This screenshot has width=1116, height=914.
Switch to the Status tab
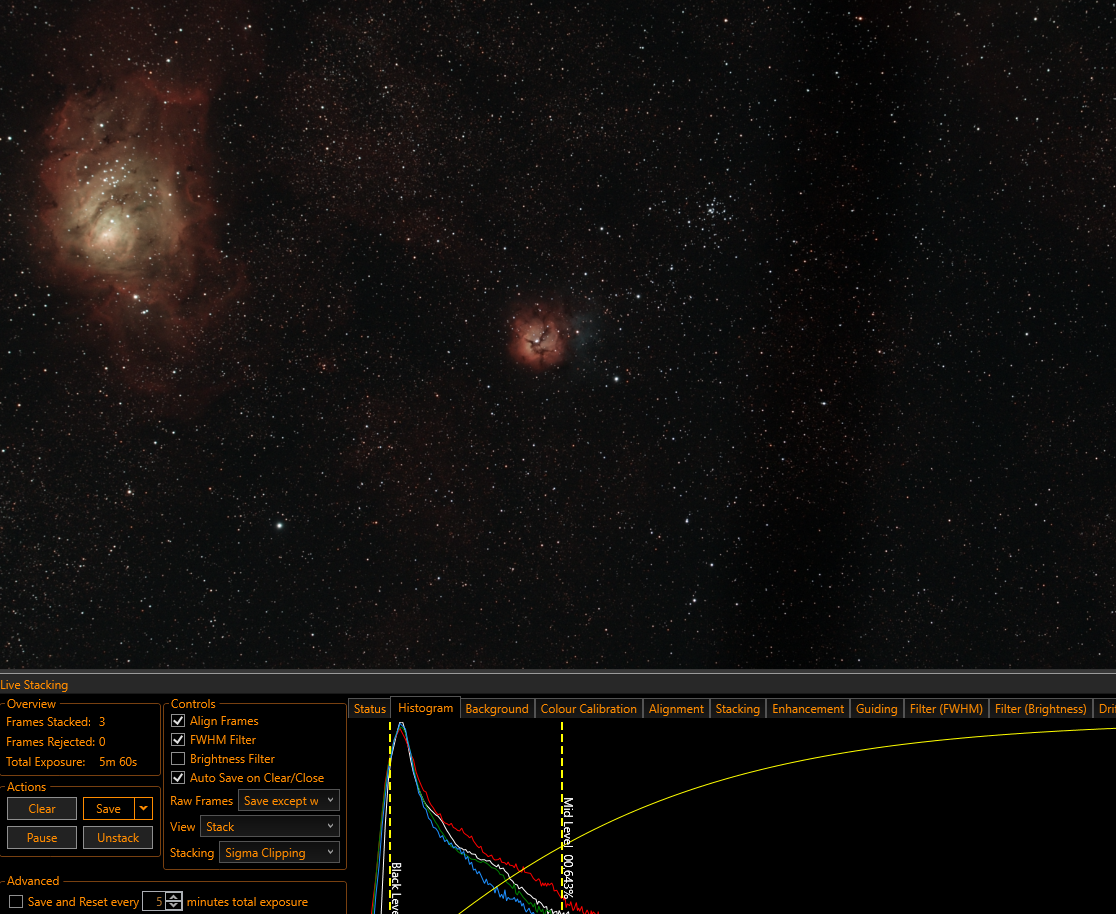click(369, 709)
